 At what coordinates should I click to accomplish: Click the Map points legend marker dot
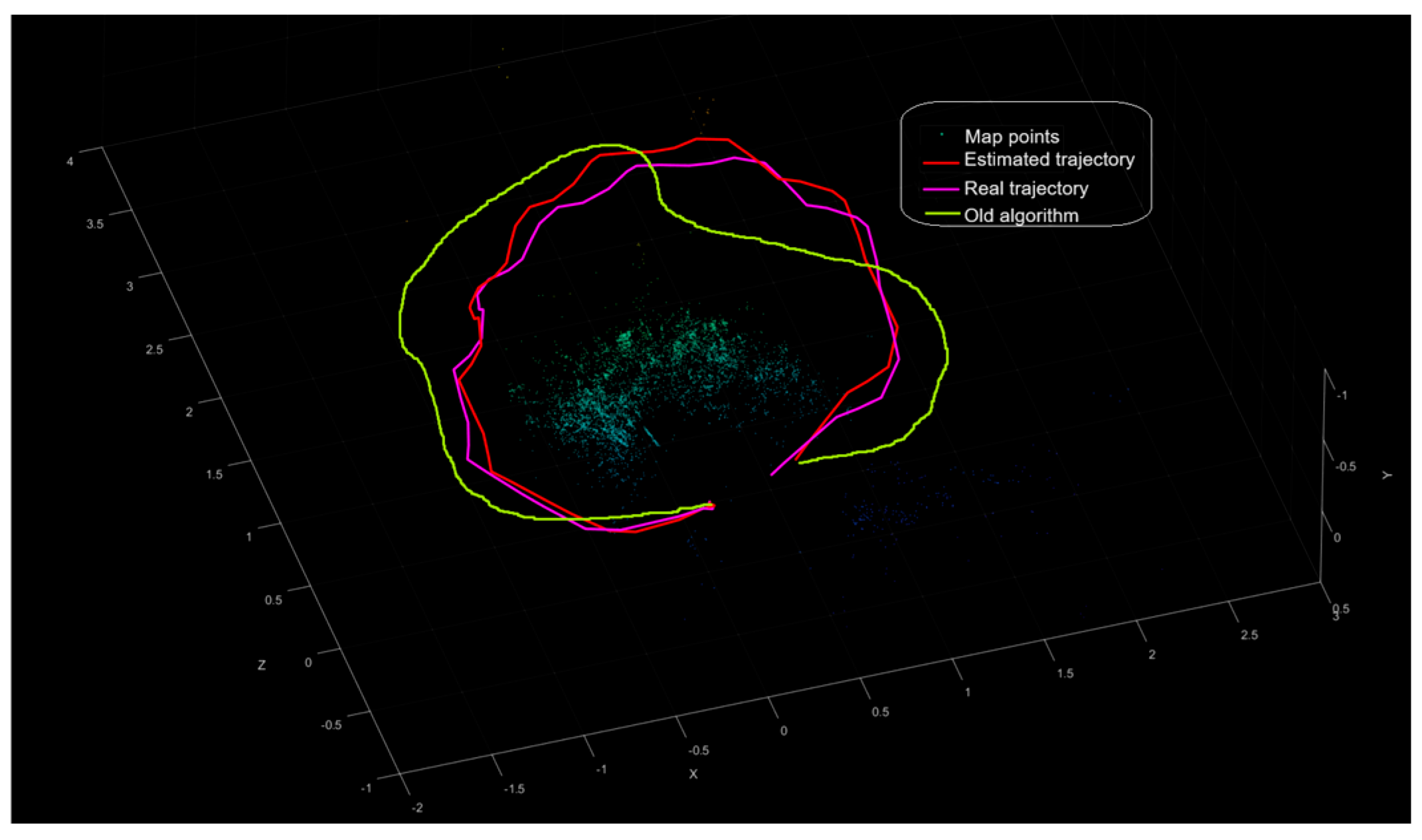tap(941, 135)
